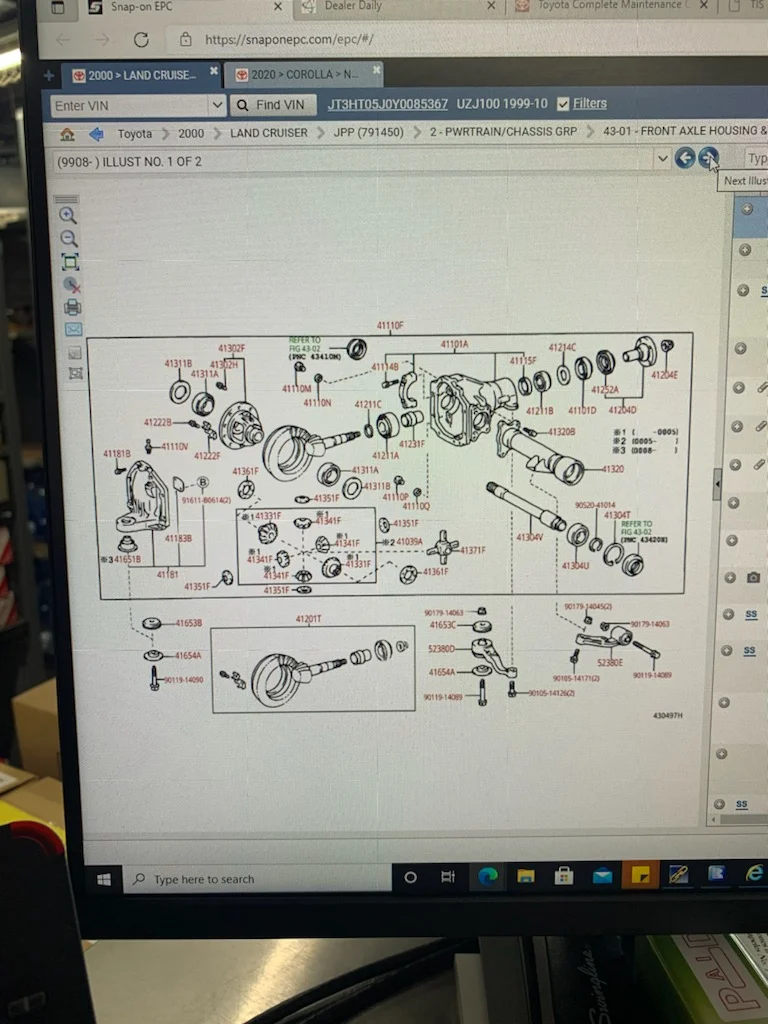The image size is (768, 1024).
Task: Select callout 41252A in diagram
Action: tap(605, 390)
